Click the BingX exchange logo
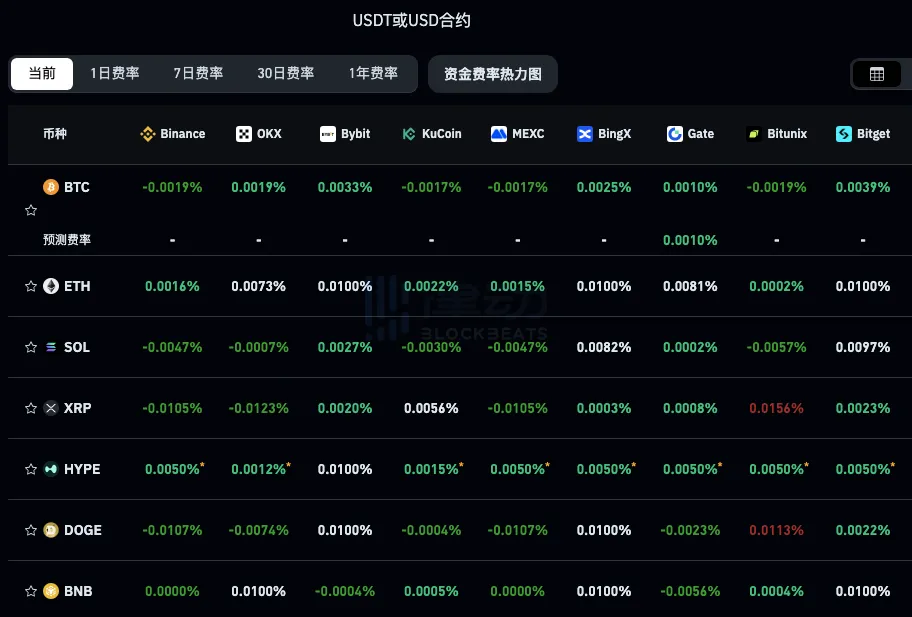912x617 pixels. coord(585,134)
